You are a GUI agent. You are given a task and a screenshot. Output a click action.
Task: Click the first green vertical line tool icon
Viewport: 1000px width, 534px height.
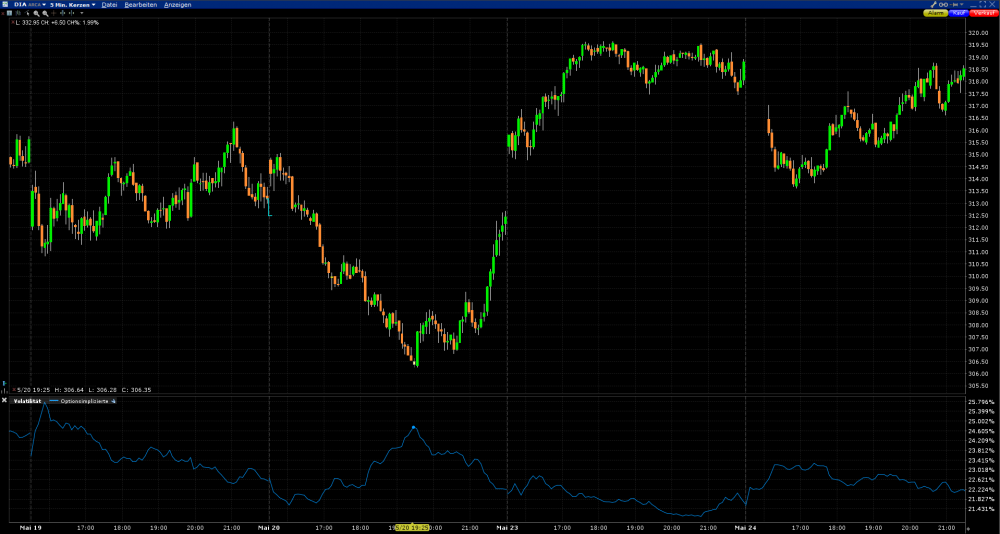[x=62, y=13]
